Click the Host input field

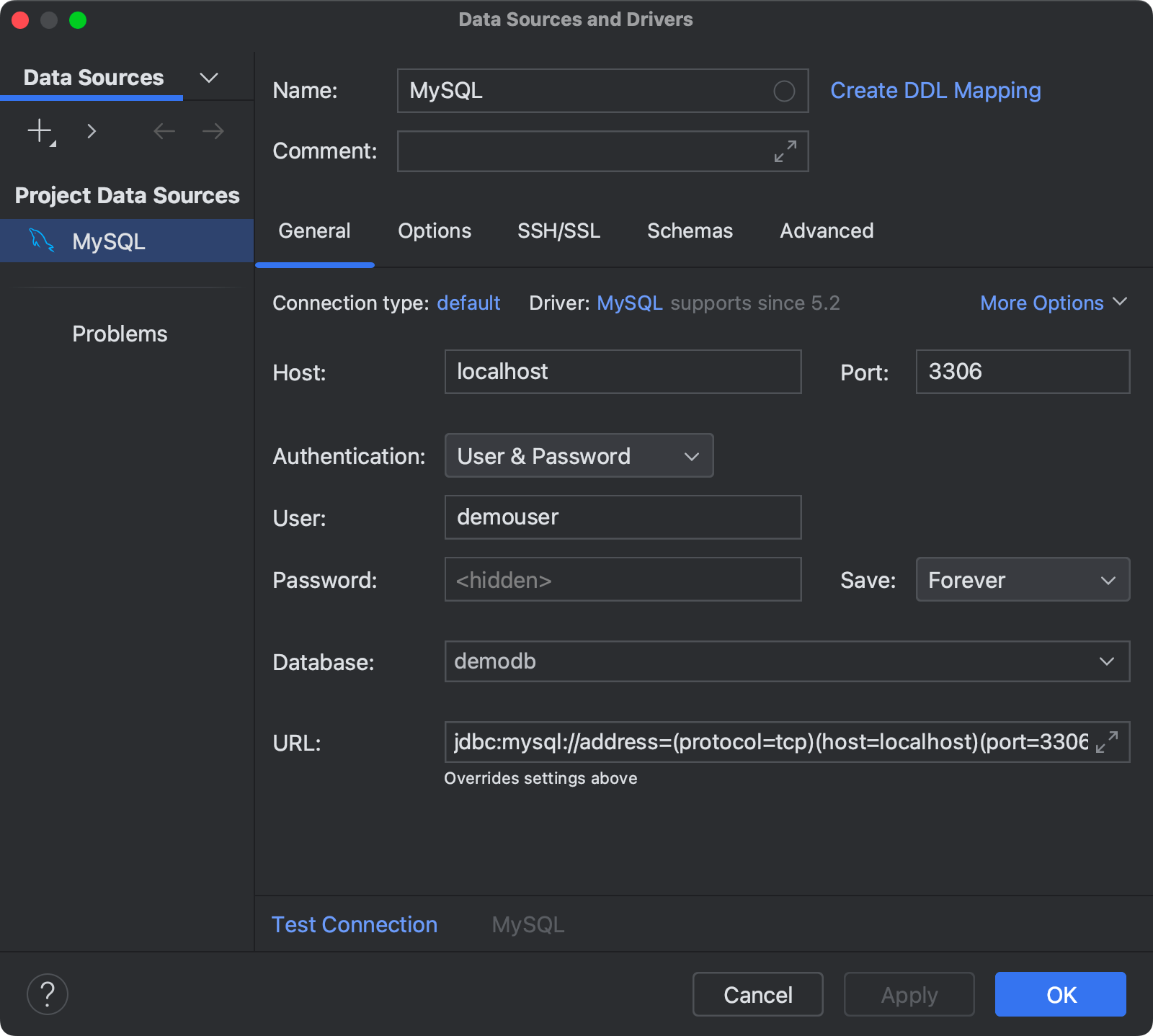(x=622, y=372)
